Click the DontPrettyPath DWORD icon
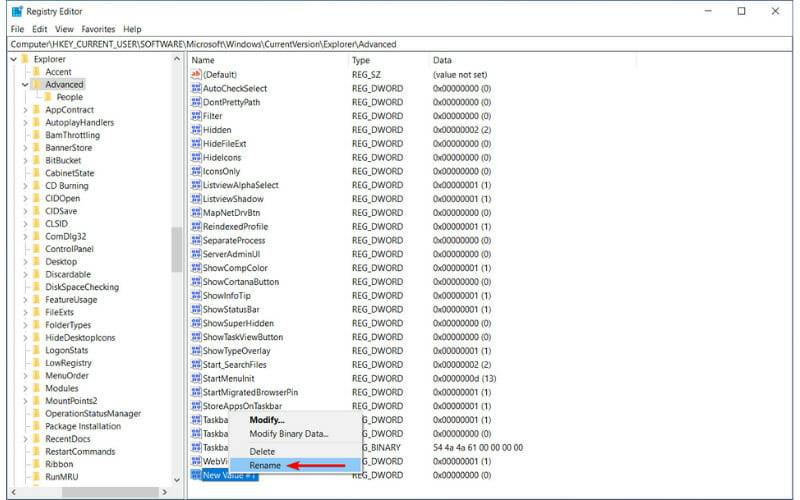The width and height of the screenshot is (800, 500). click(196, 102)
